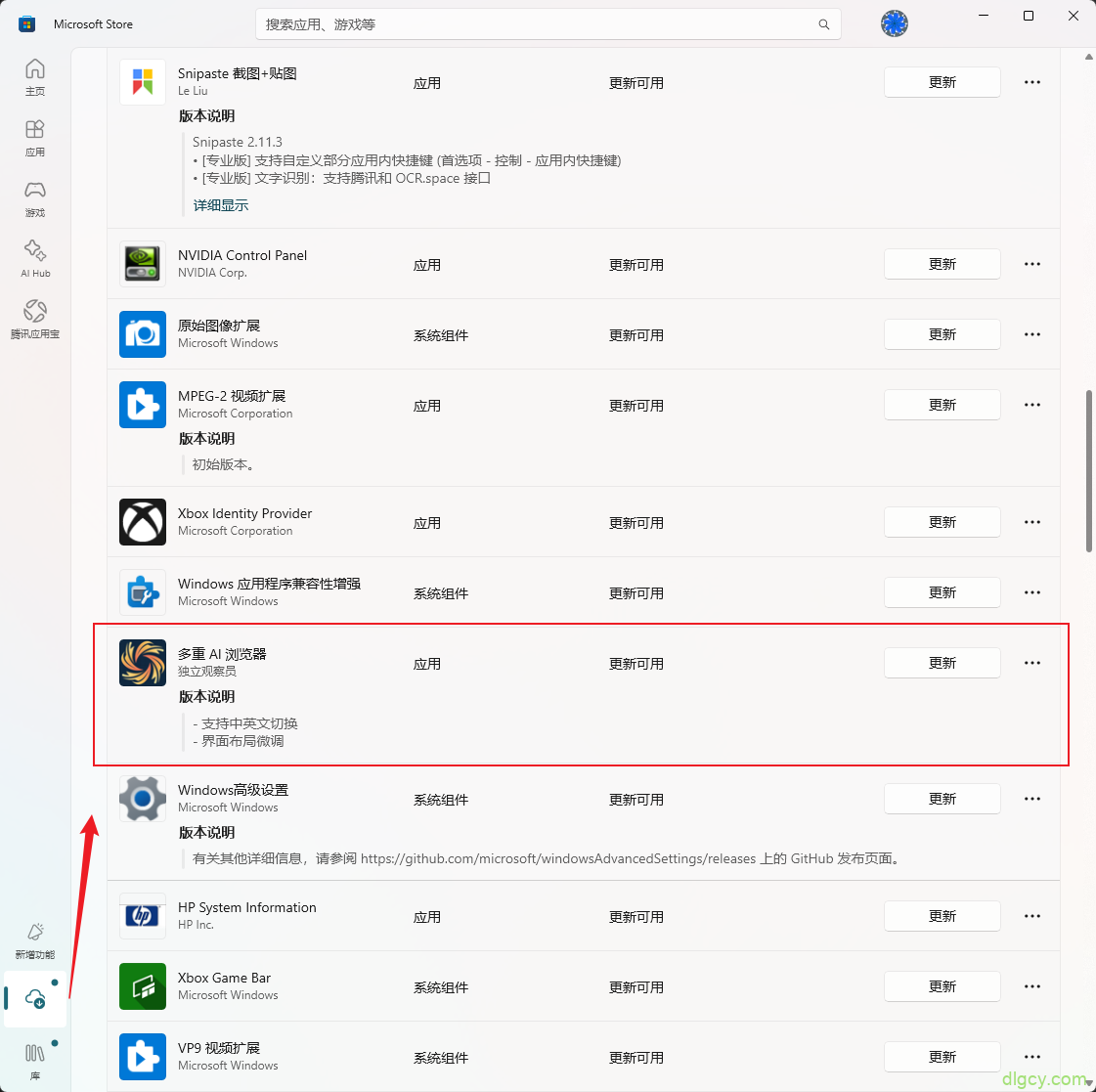Click the search magnifier icon
The width and height of the screenshot is (1096, 1092).
click(824, 24)
